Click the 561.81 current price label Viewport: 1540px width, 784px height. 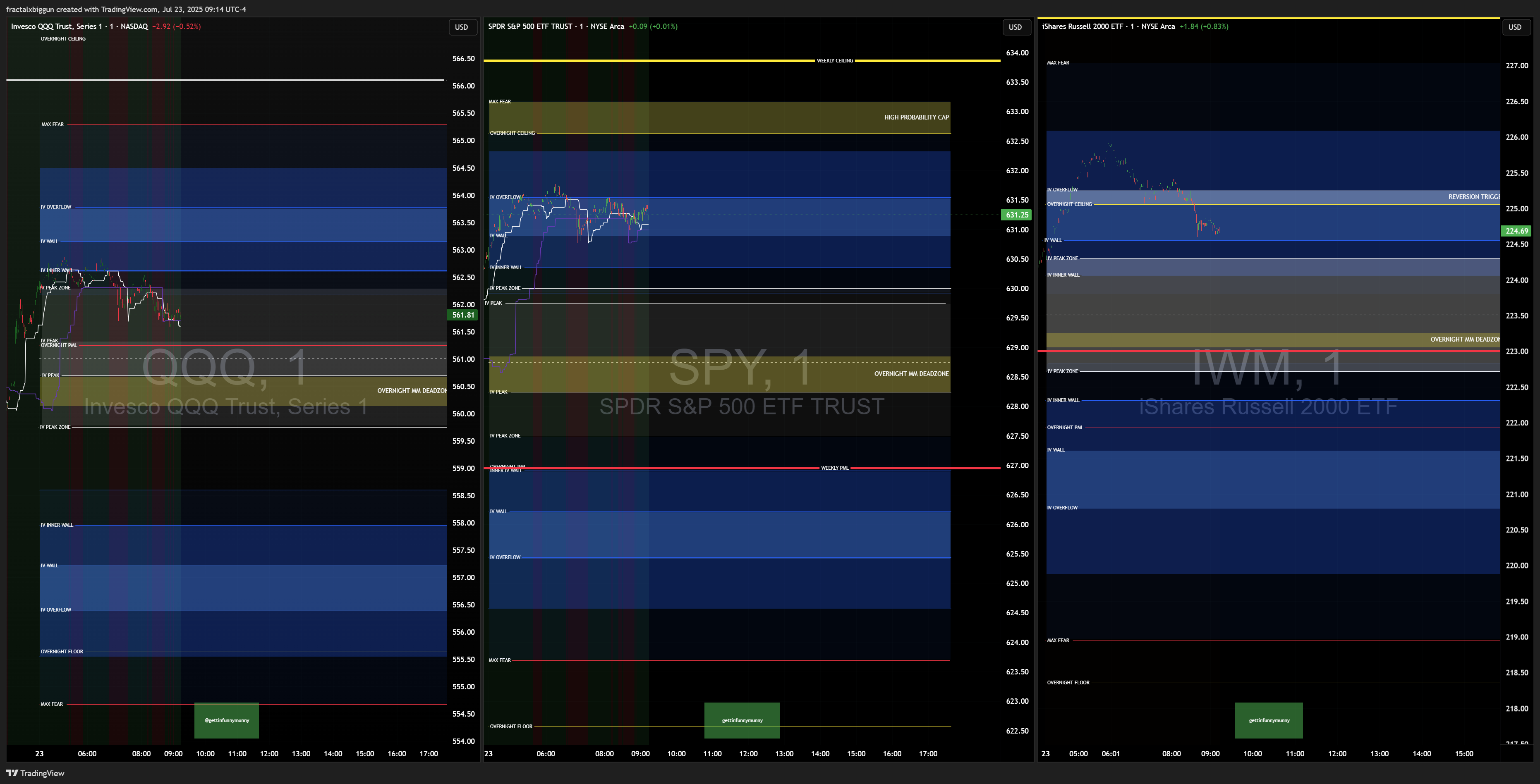point(463,315)
